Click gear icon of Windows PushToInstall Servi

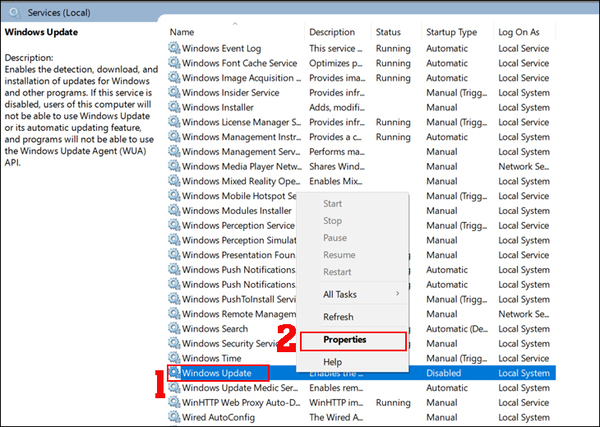(174, 298)
